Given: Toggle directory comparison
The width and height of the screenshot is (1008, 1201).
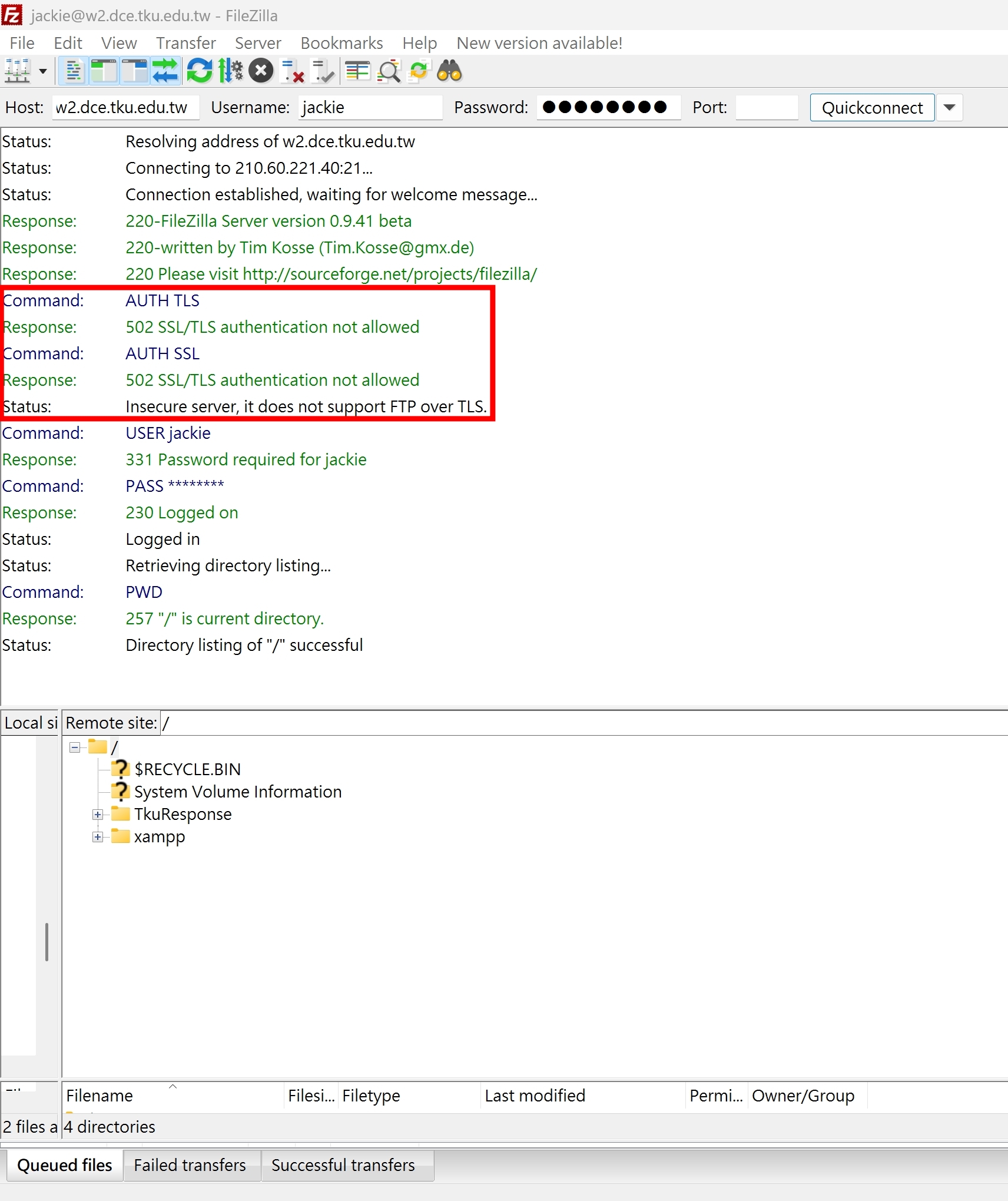Looking at the screenshot, I should (x=389, y=72).
